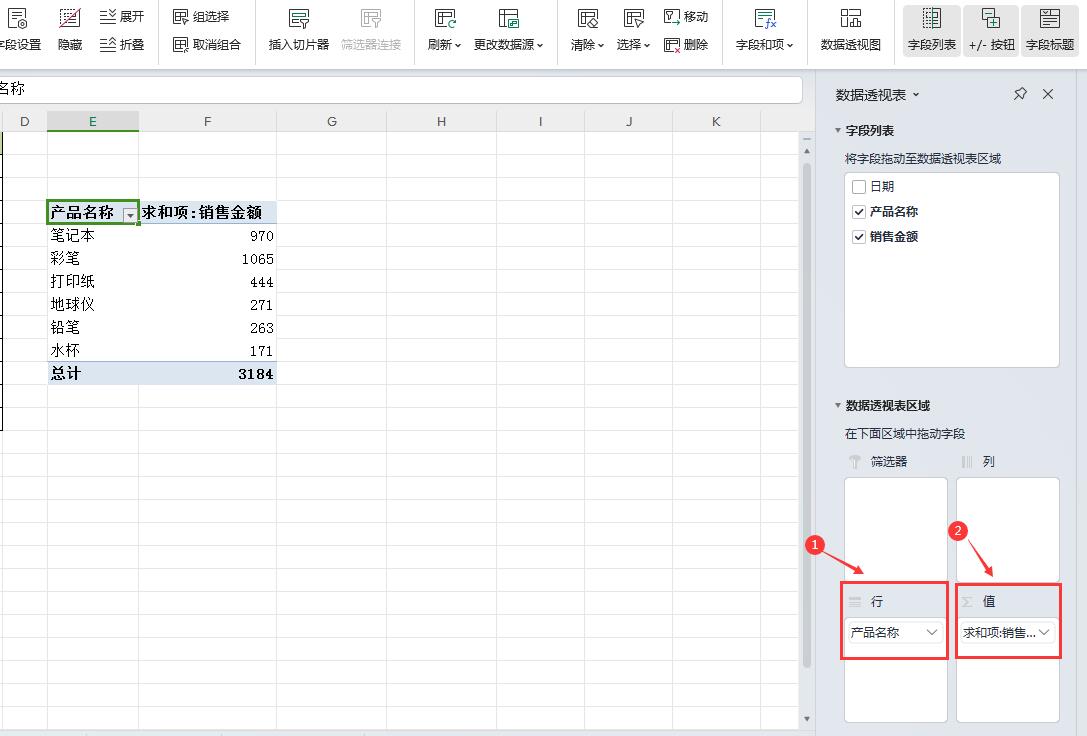Screen dimensions: 1087x736
Task: Select column F header
Action: pyautogui.click(x=207, y=121)
